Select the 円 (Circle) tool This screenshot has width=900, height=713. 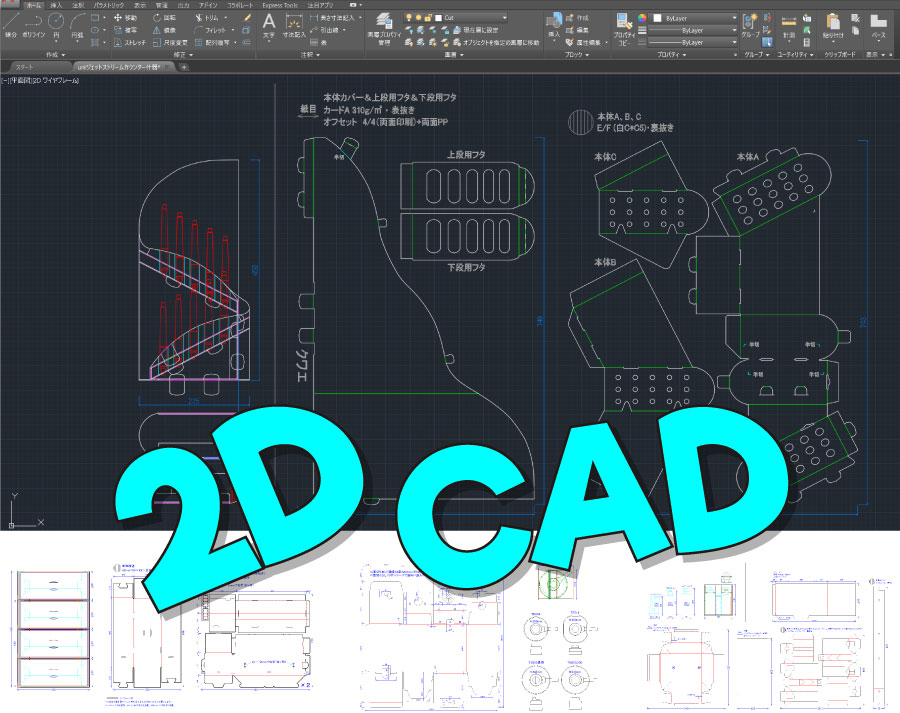57,22
